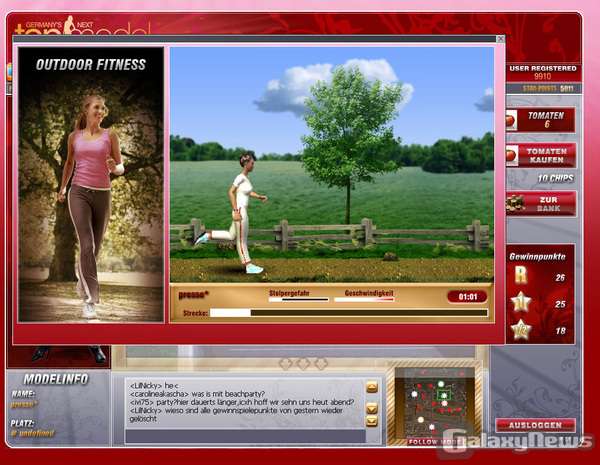This screenshot has height=465, width=600.
Task: Click the User Registered 9910 counter
Action: coord(543,72)
